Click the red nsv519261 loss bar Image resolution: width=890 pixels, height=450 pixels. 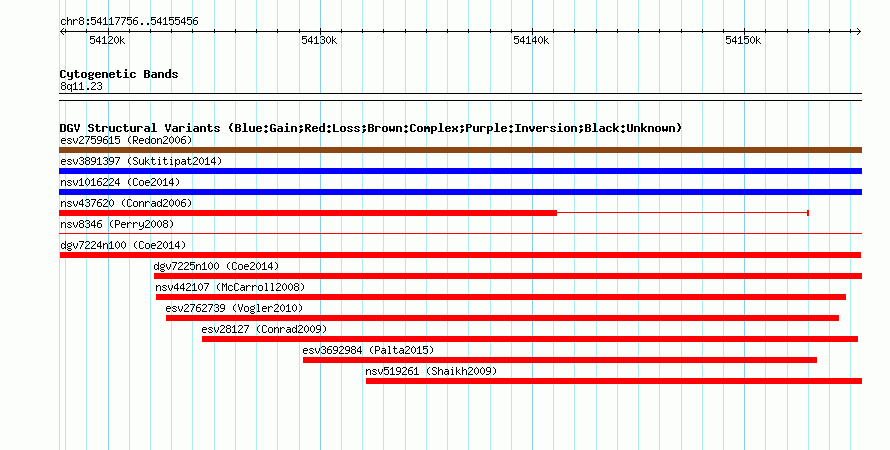coord(614,381)
